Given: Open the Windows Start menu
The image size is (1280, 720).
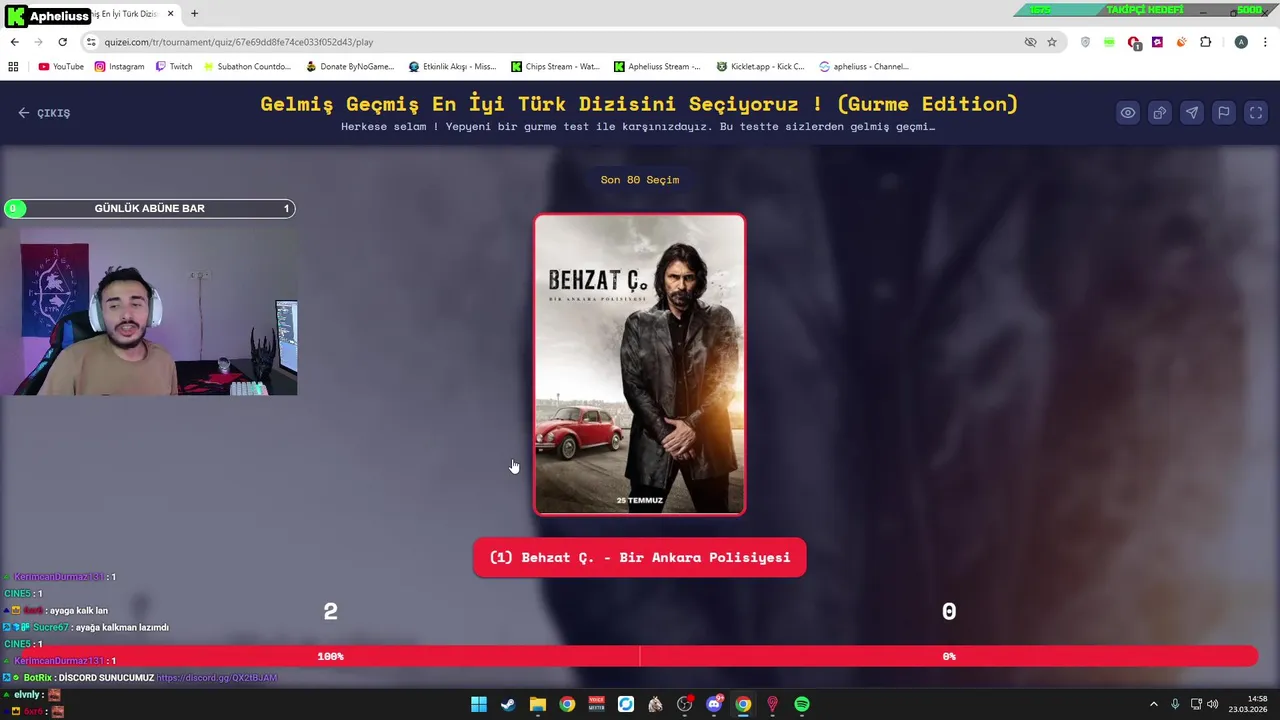Looking at the screenshot, I should pos(479,704).
